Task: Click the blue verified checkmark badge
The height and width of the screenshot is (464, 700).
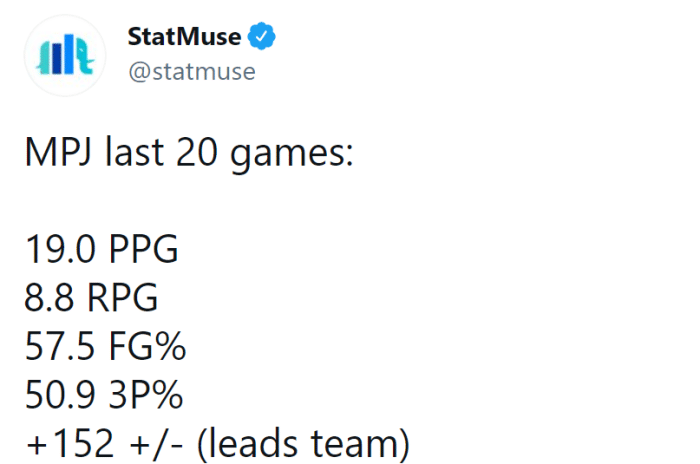Action: pyautogui.click(x=262, y=38)
